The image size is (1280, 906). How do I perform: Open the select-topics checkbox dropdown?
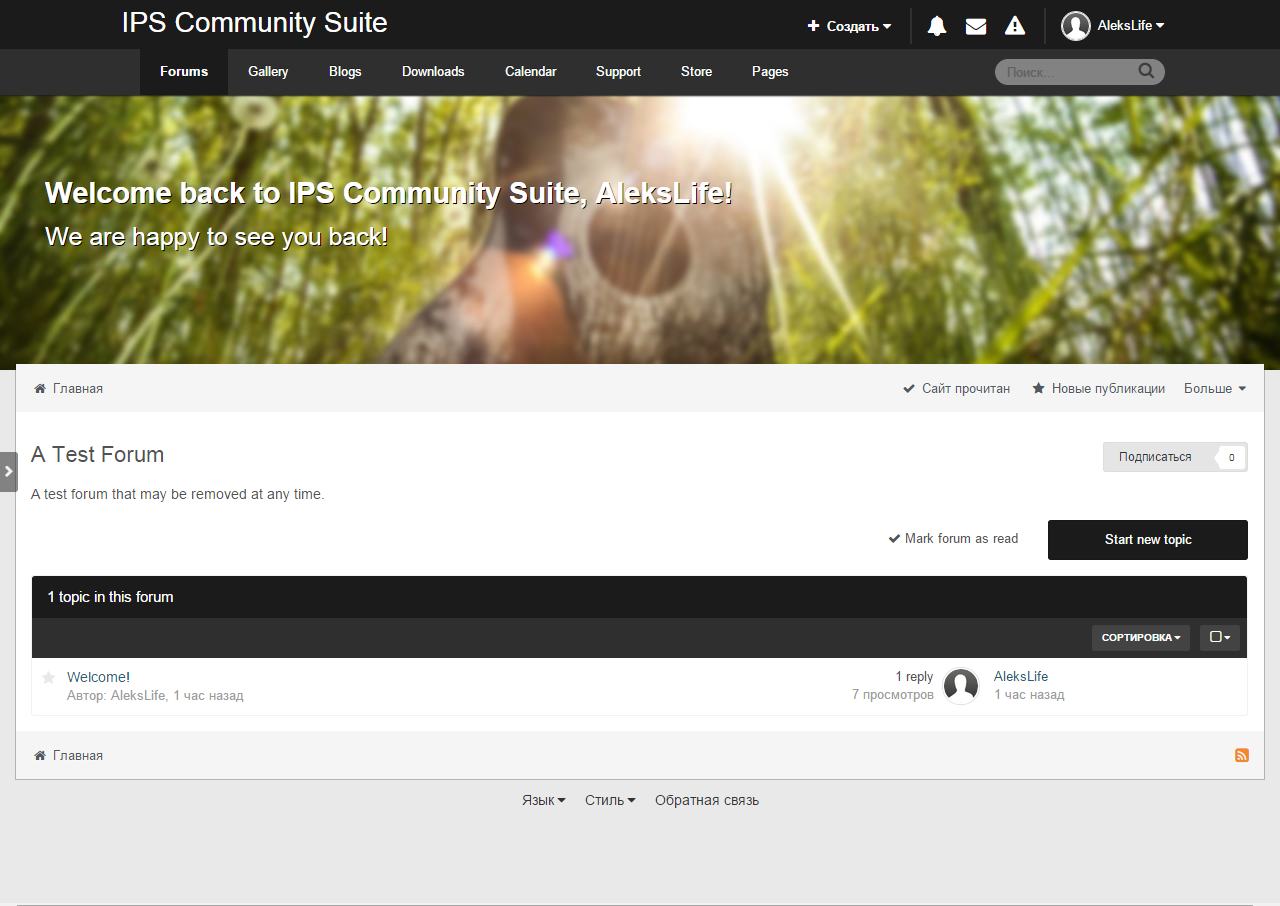coord(1220,637)
